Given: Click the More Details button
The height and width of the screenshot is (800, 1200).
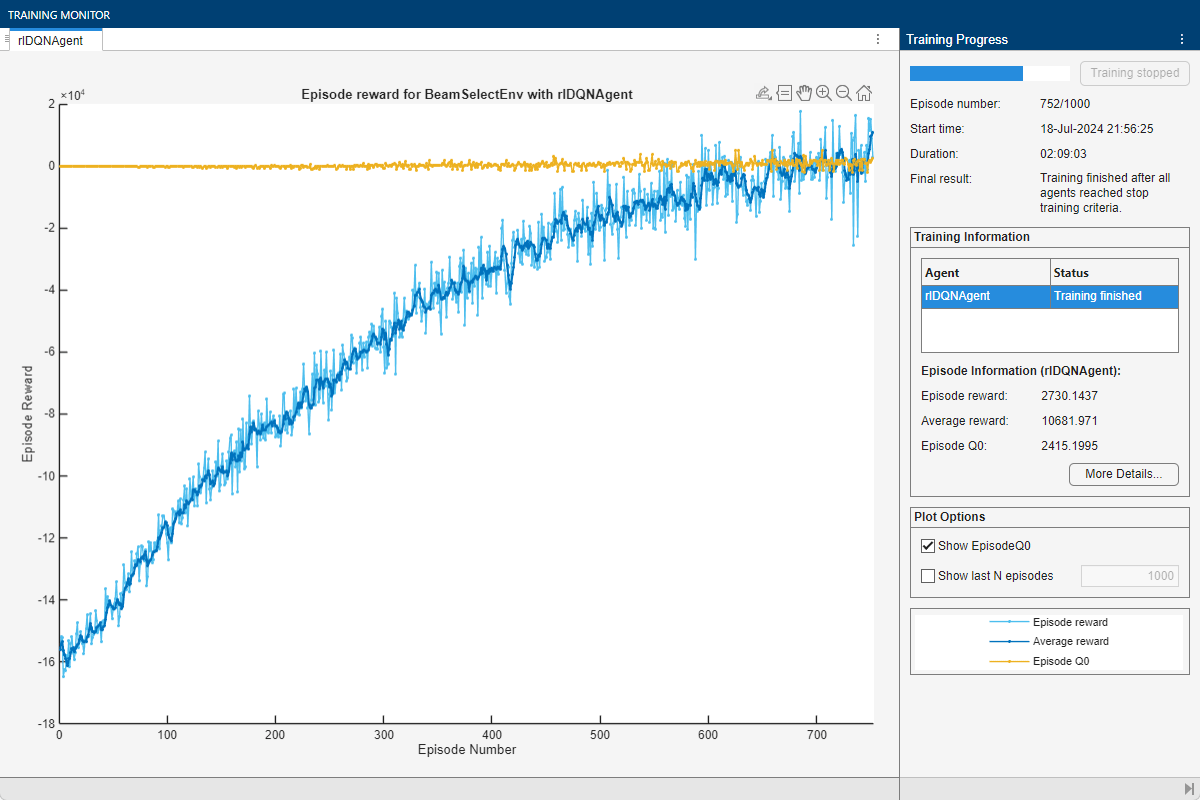Looking at the screenshot, I should 1123,474.
